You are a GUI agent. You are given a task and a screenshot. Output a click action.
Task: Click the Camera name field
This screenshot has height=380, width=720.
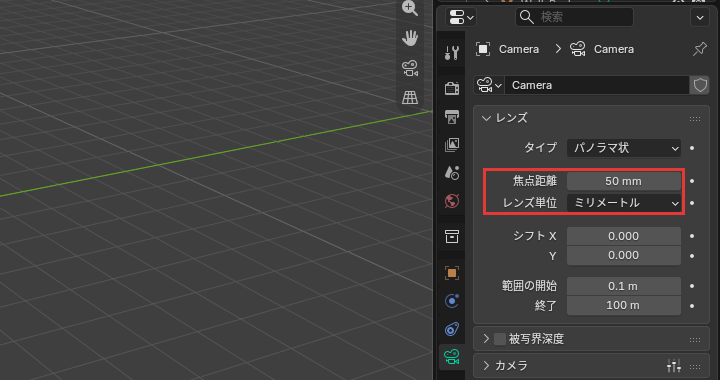tap(597, 85)
